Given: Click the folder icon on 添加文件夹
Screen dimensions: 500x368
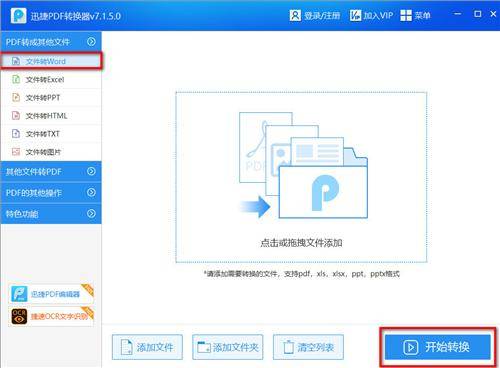Looking at the screenshot, I should tap(204, 347).
